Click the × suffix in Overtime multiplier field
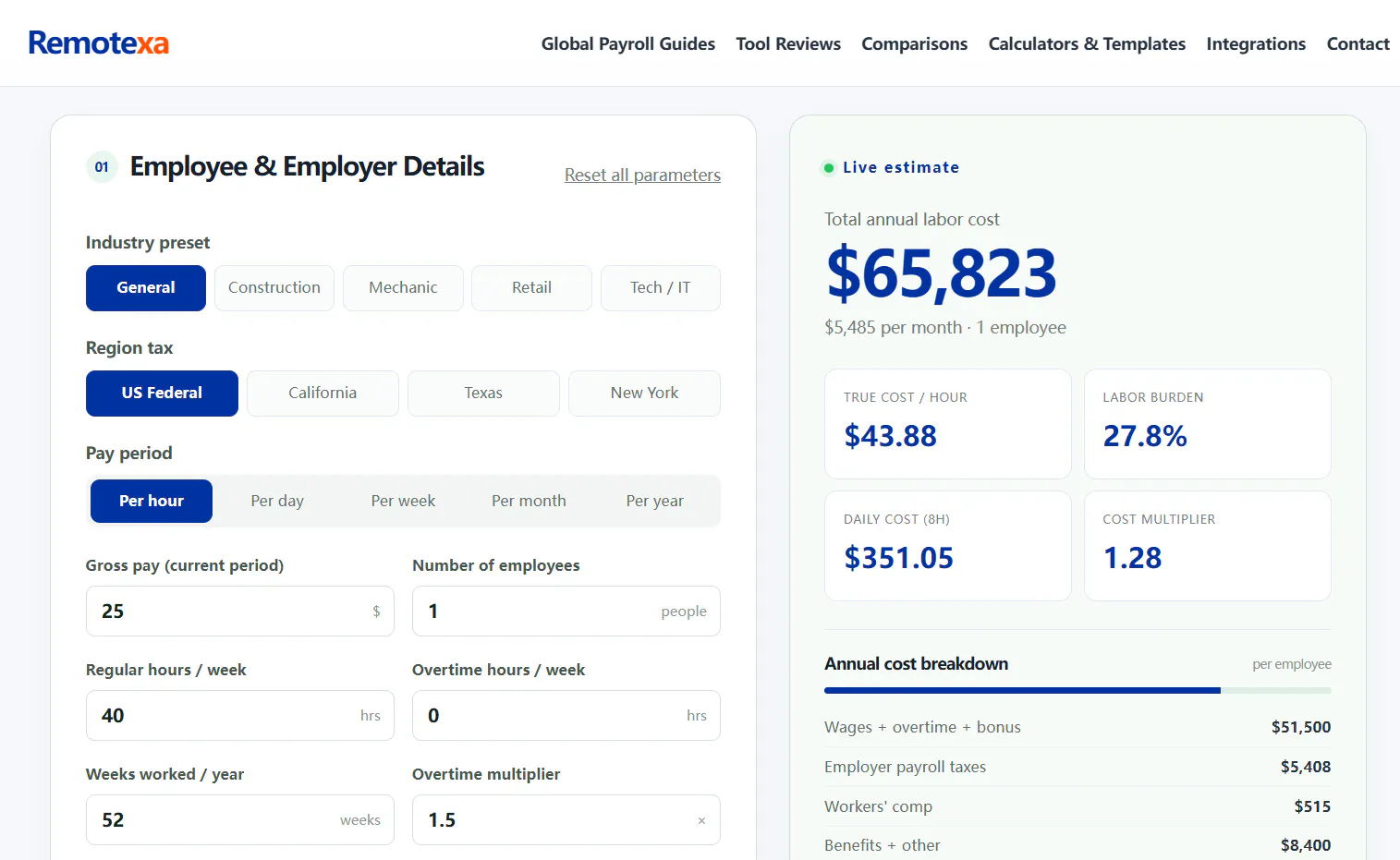Screen dimensions: 1400x860 [x=701, y=820]
